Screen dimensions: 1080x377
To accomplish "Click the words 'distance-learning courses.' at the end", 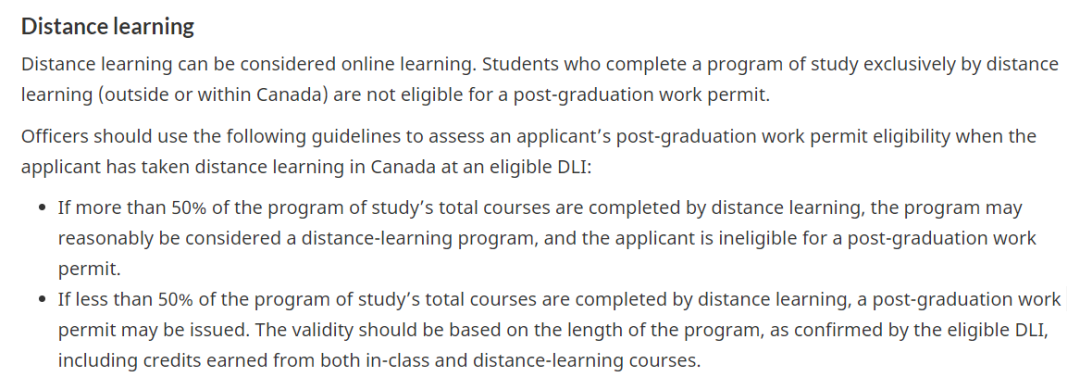I will coord(594,360).
